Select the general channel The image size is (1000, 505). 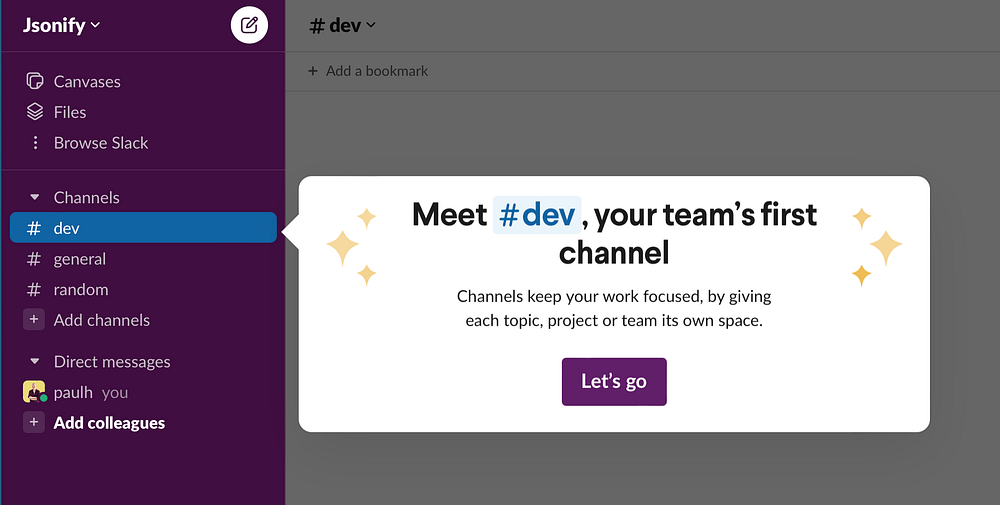(x=80, y=259)
